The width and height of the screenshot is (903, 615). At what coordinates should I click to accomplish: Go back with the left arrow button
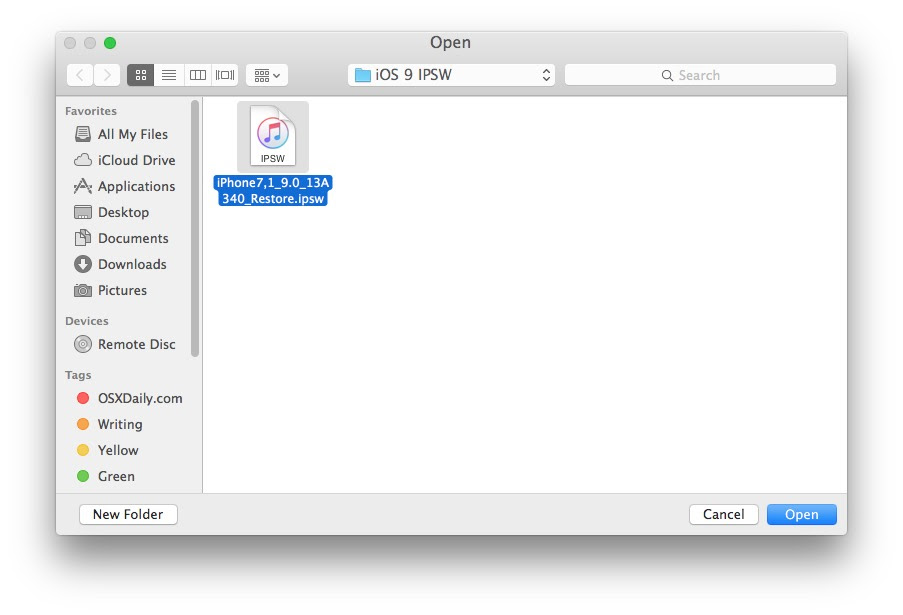click(x=80, y=75)
